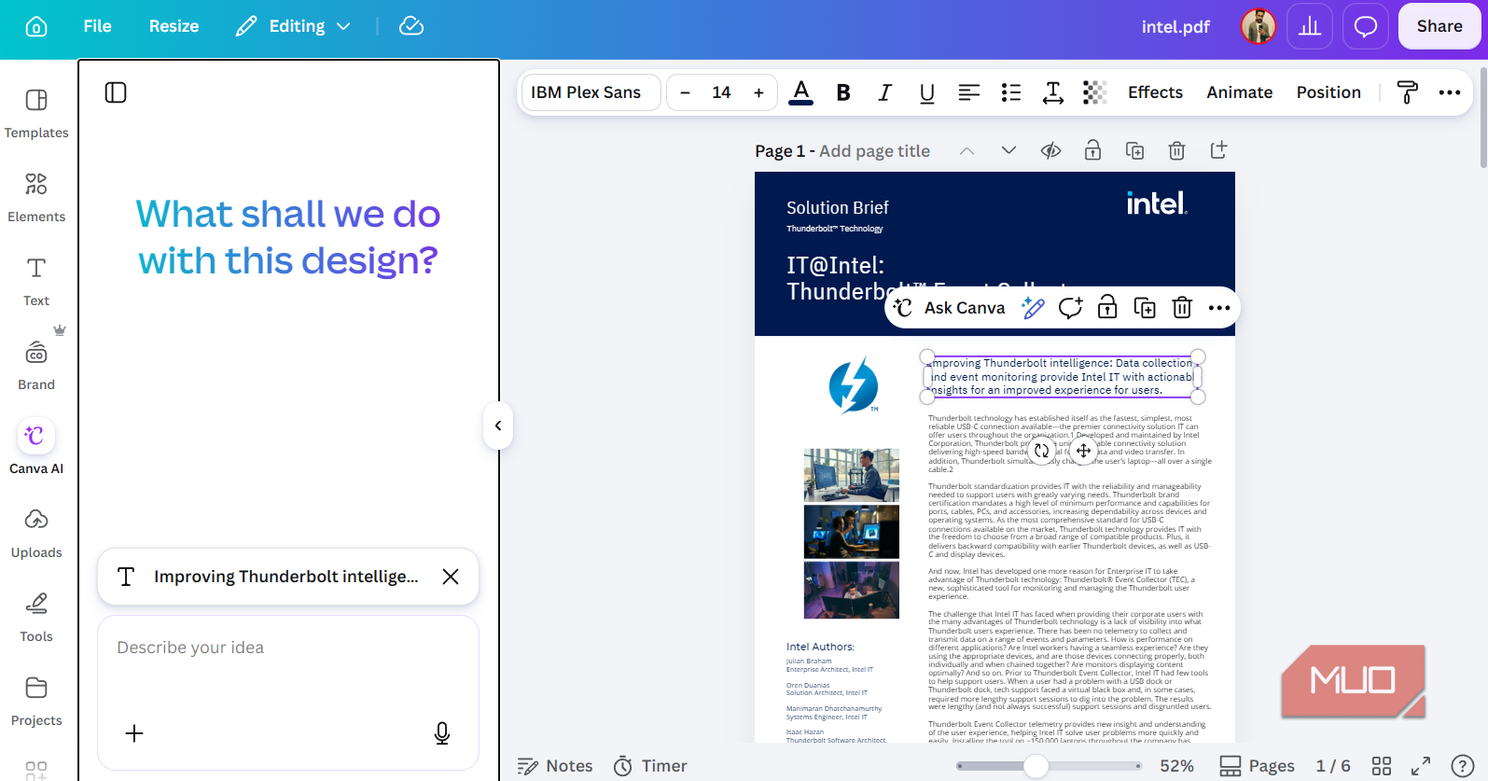
Task: Open the Editing mode dropdown
Action: tap(293, 26)
